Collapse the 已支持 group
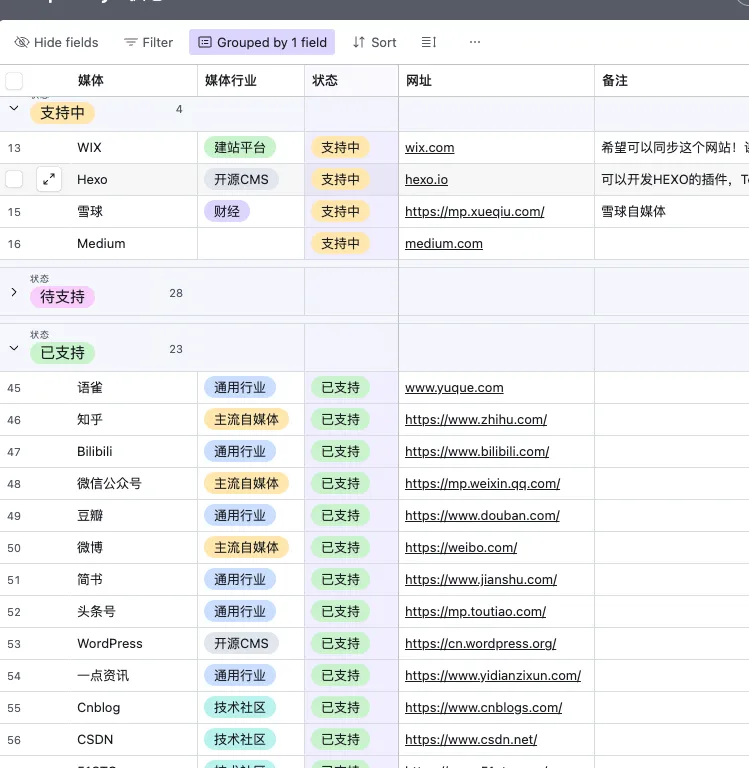Image resolution: width=749 pixels, height=768 pixels. [x=14, y=348]
